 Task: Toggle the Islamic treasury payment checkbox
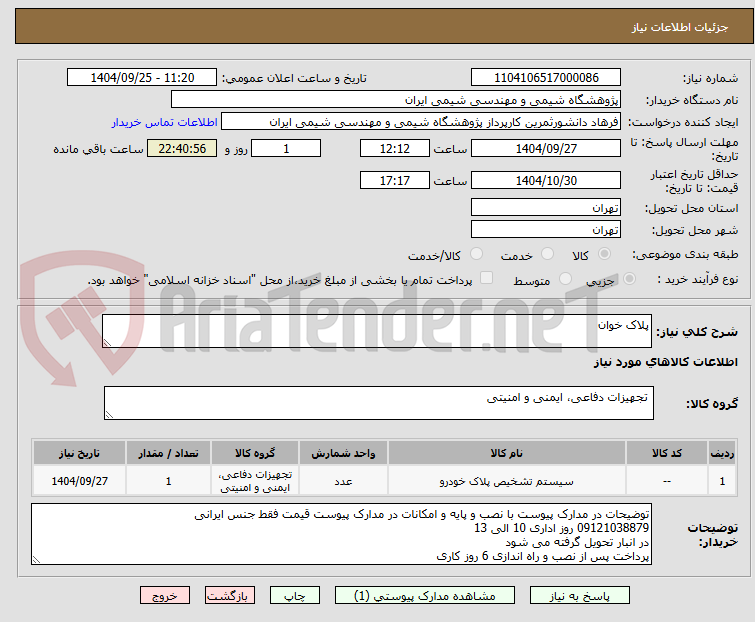click(x=487, y=278)
